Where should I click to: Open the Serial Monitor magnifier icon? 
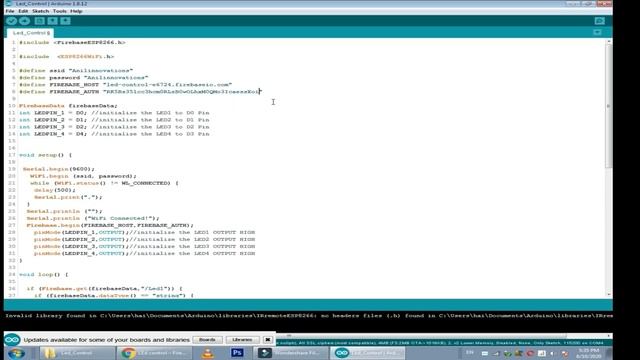click(x=599, y=21)
